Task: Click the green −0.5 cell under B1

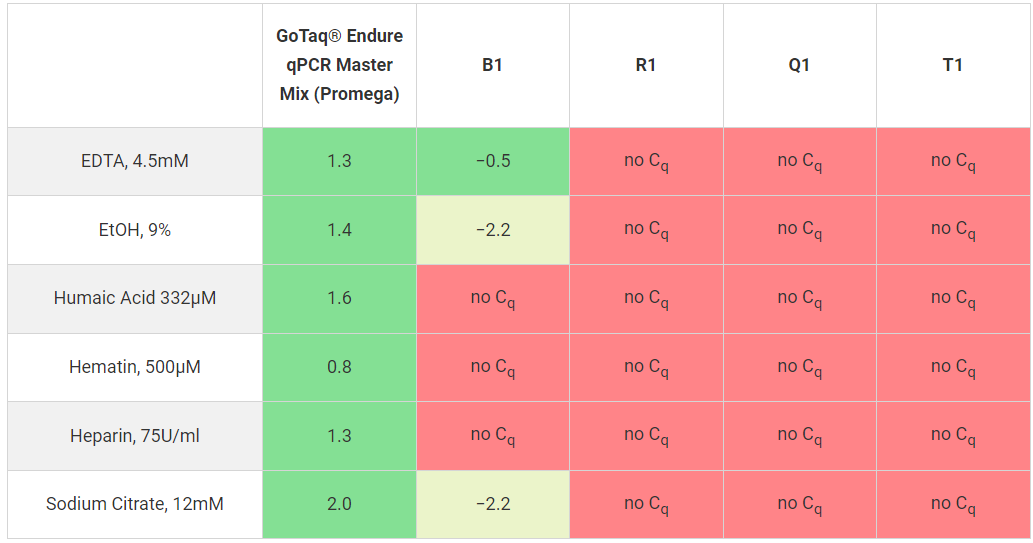Action: click(492, 161)
